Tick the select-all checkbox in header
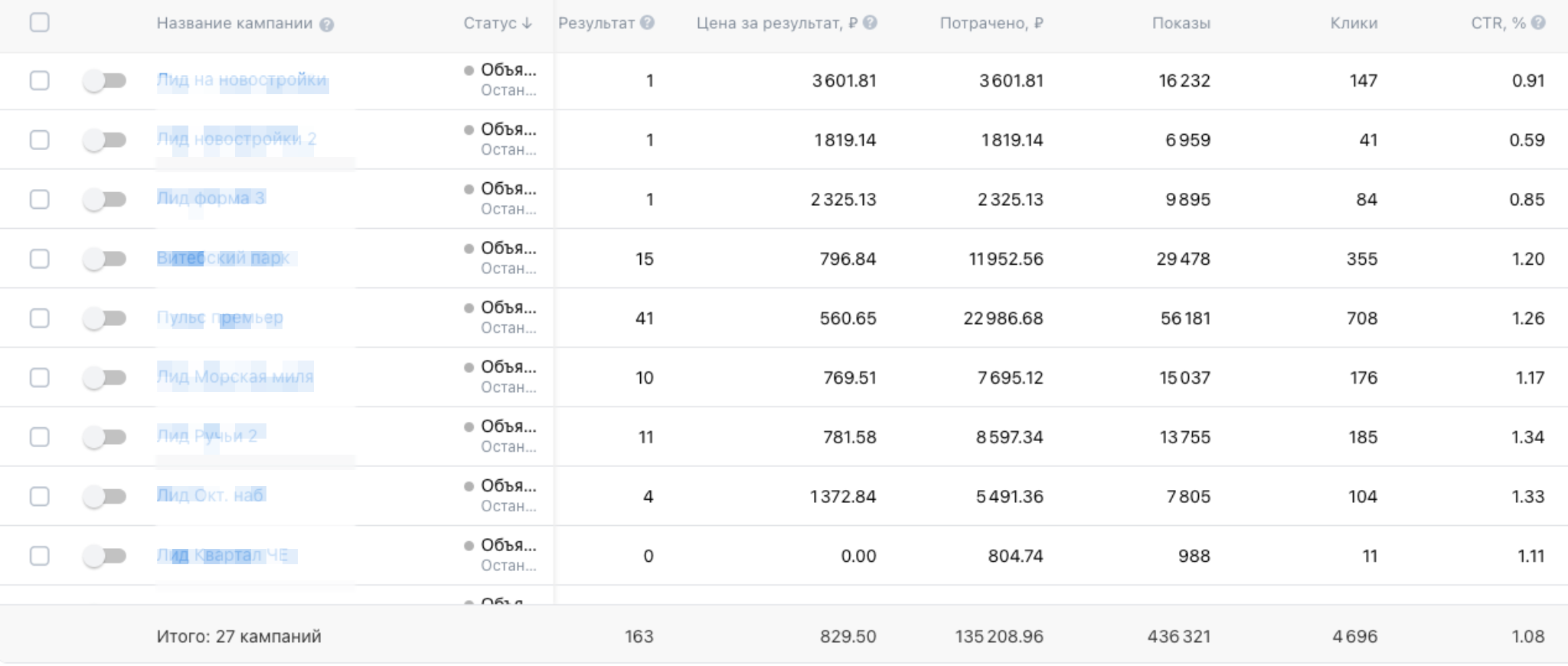Viewport: 1568px width, 666px height. click(x=40, y=23)
